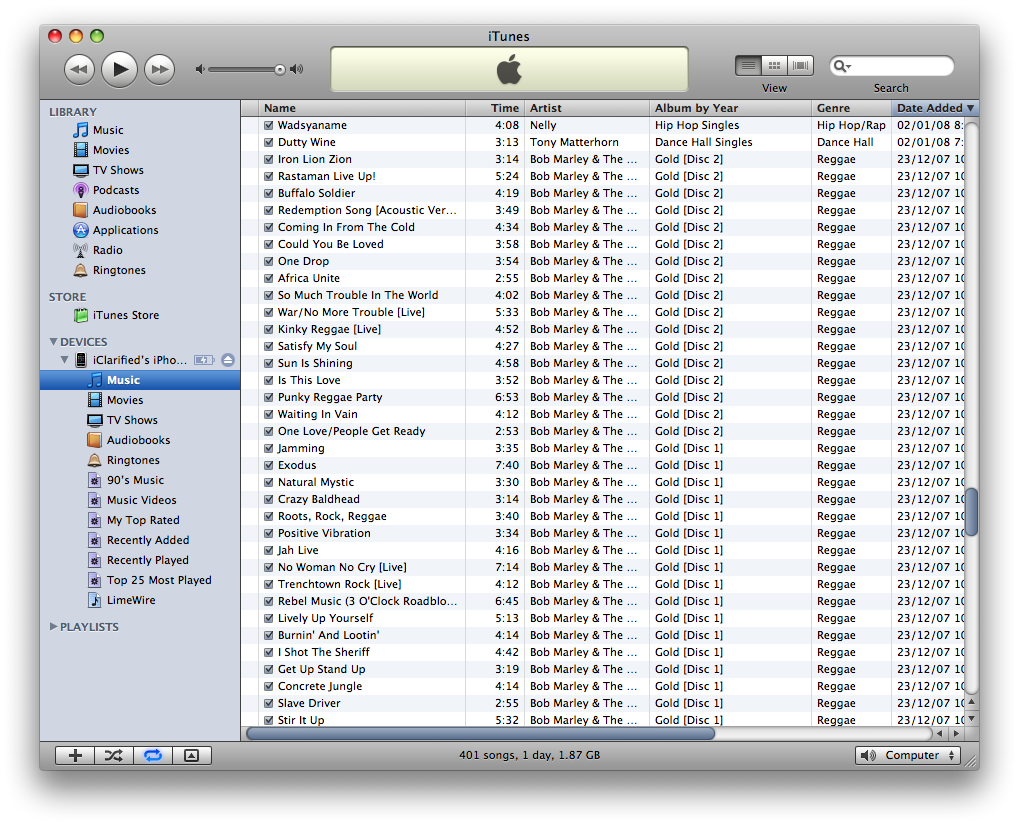
Task: Switch to grid album view
Action: point(774,66)
